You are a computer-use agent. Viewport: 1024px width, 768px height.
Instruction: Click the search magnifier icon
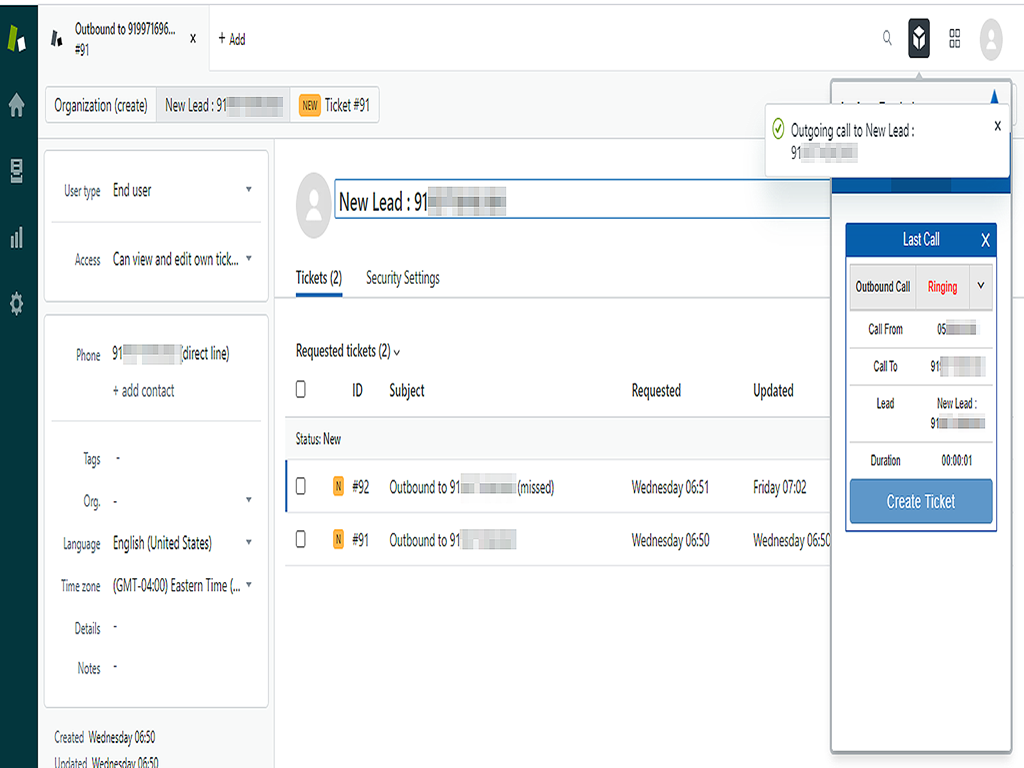(887, 39)
